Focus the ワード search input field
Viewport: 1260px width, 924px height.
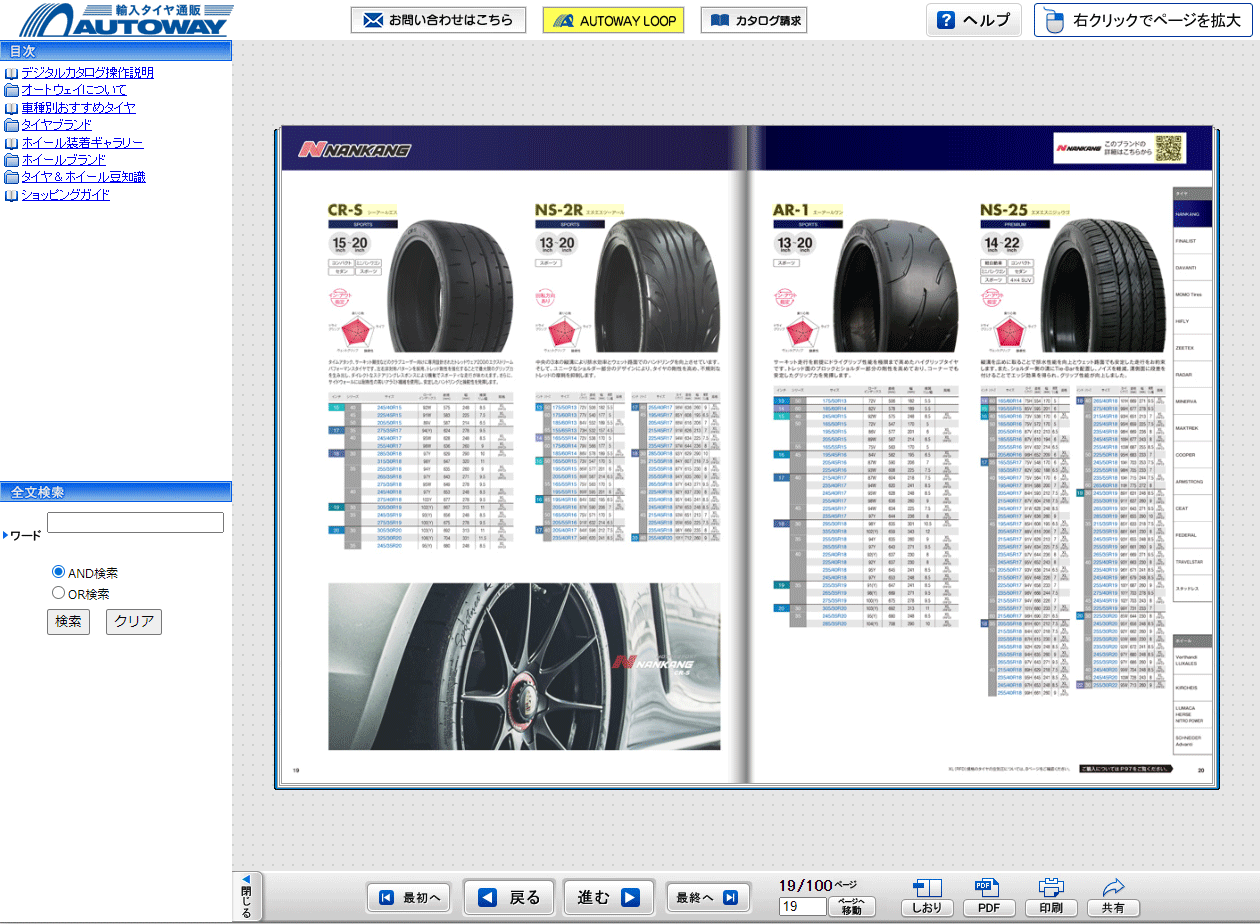135,522
